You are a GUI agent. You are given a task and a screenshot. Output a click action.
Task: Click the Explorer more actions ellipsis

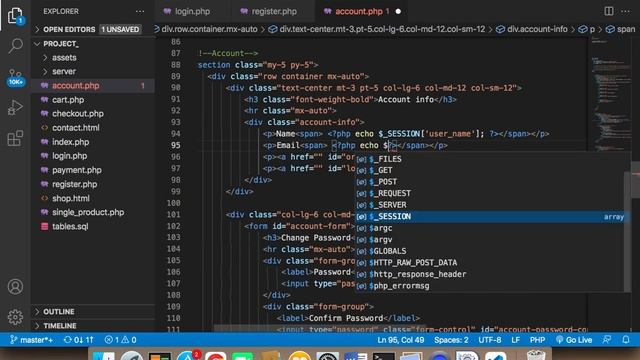click(140, 11)
